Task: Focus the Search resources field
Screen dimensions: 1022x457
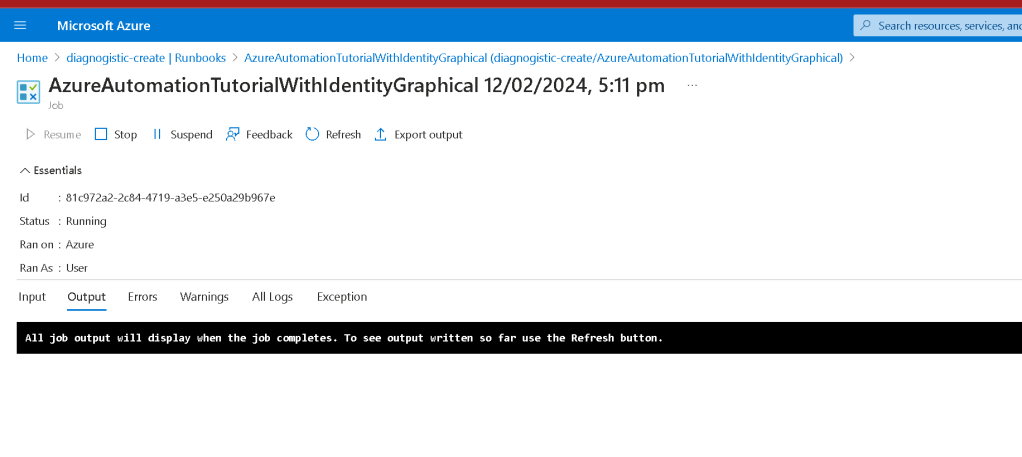Action: coord(938,25)
